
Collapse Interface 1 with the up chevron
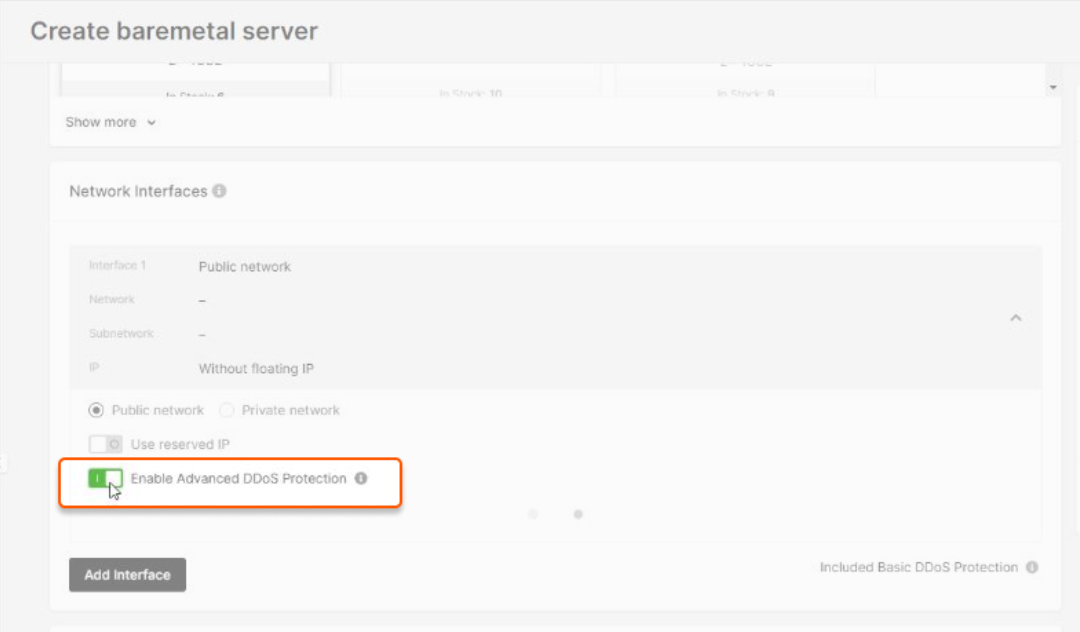click(x=1015, y=317)
